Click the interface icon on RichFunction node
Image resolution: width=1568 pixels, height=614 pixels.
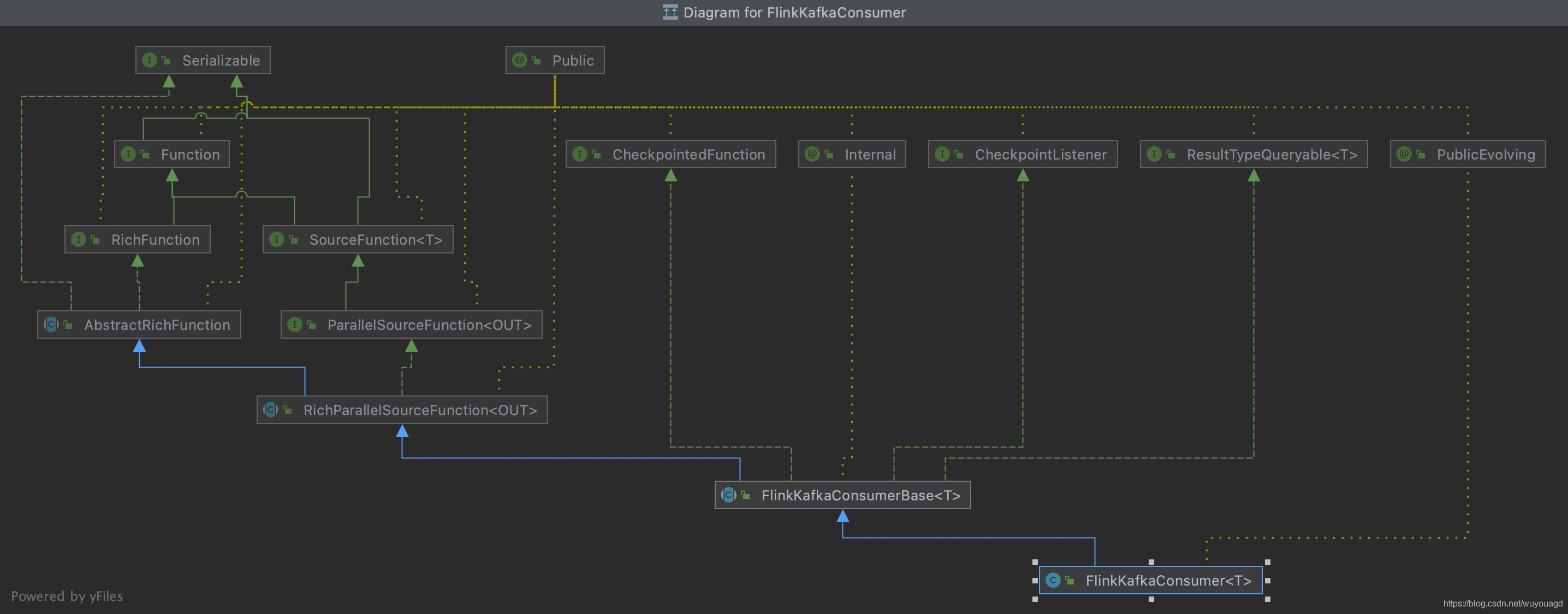click(79, 239)
